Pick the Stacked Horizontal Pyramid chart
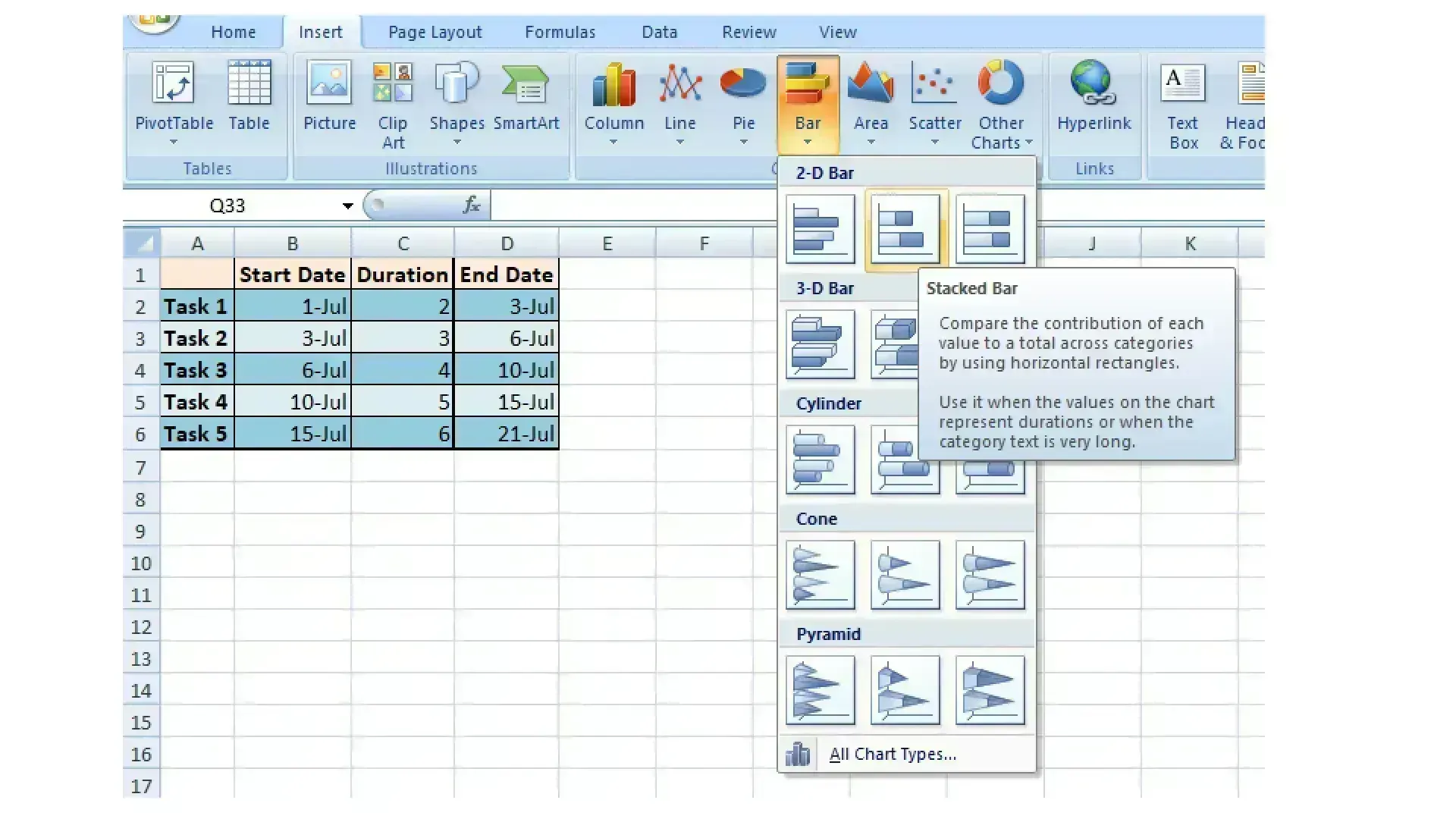The image size is (1456, 819). (905, 690)
